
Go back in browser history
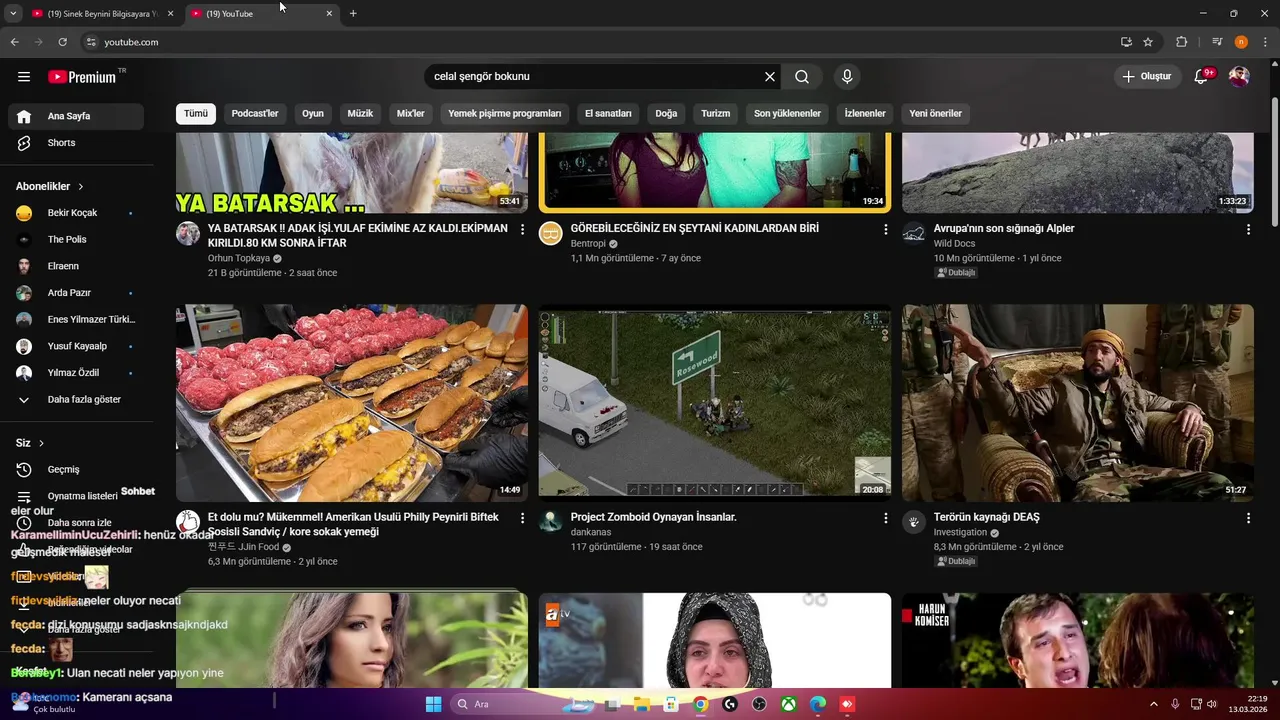coord(14,42)
